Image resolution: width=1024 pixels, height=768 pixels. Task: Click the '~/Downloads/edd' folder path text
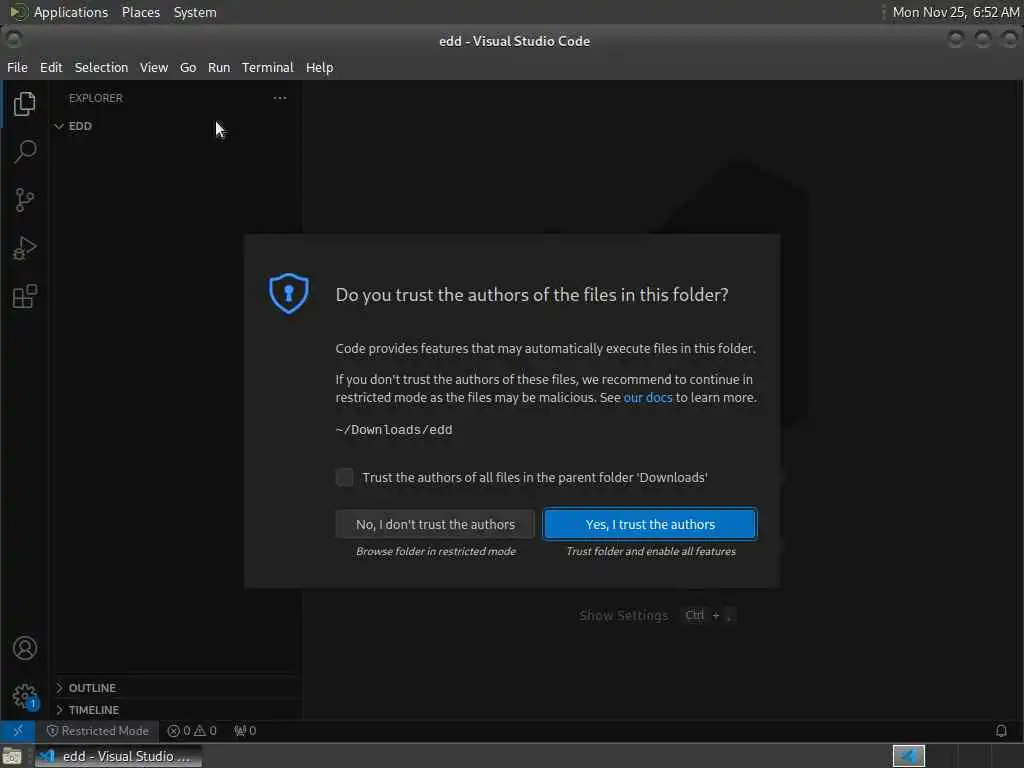point(394,430)
